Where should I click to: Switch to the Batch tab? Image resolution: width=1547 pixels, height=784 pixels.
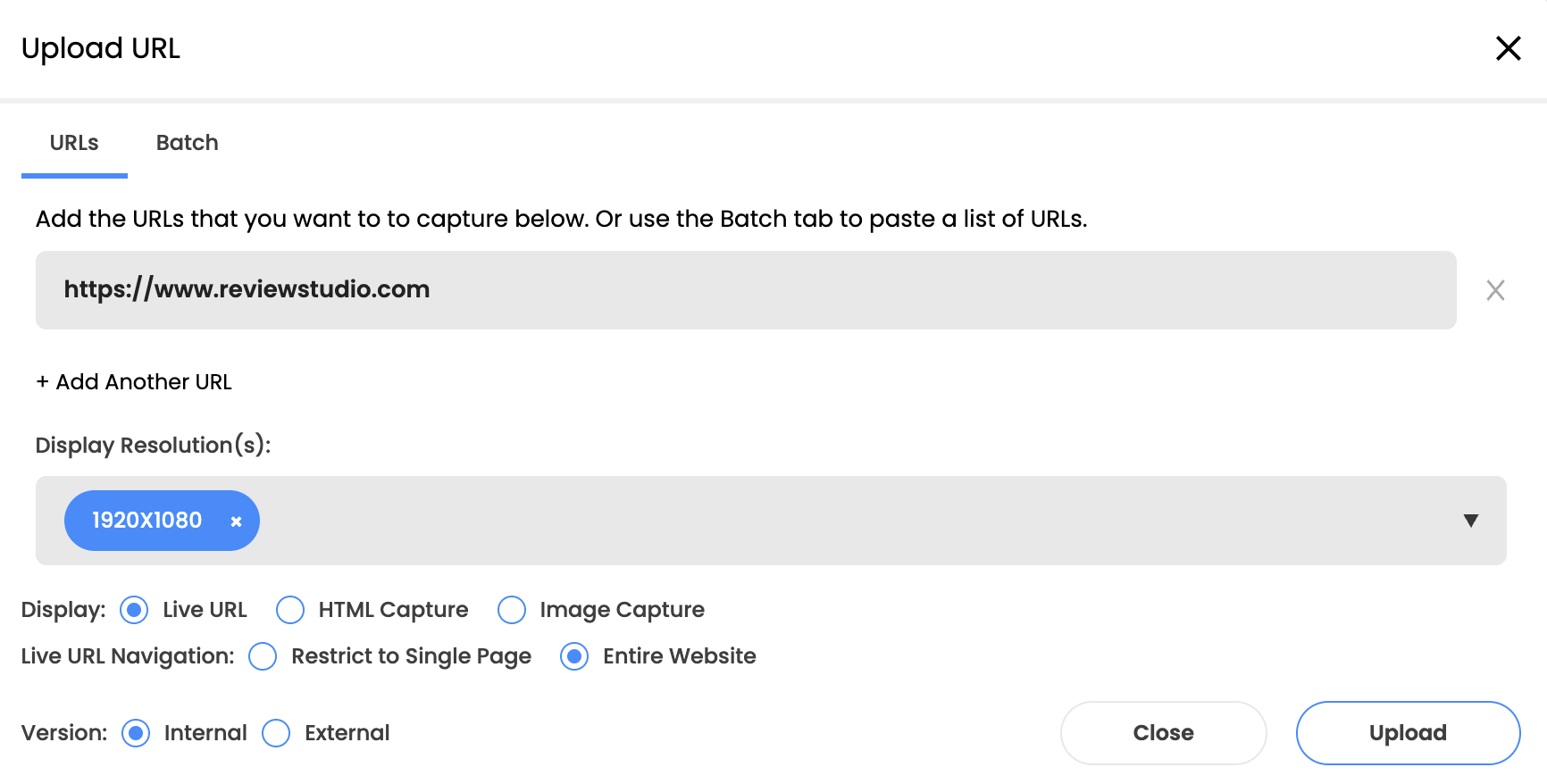(x=187, y=143)
